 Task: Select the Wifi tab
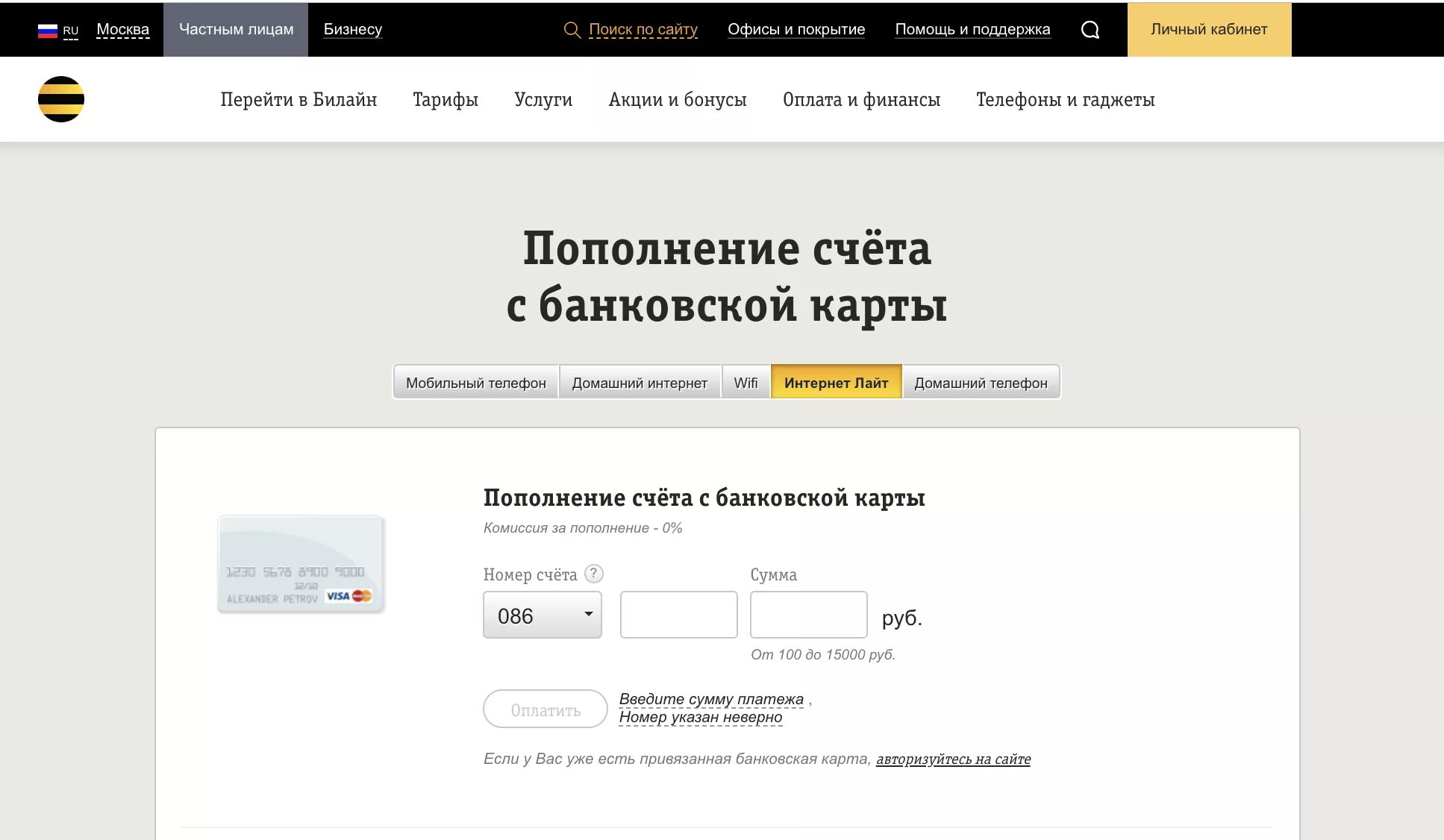pos(746,383)
